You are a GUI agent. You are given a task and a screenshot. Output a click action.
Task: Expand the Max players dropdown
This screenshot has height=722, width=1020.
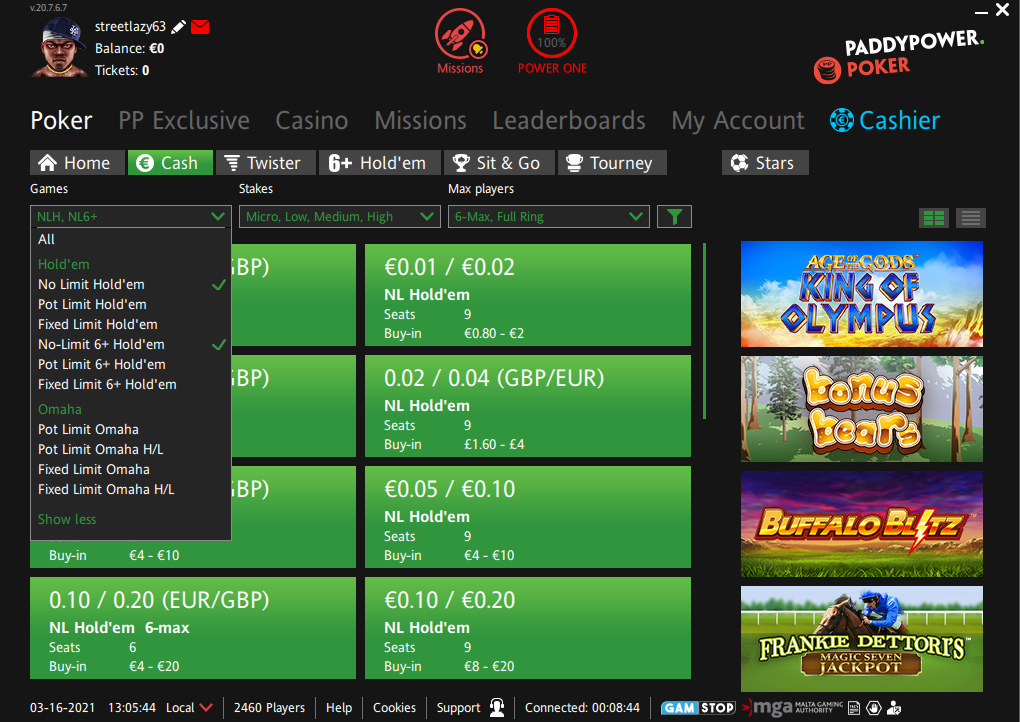pyautogui.click(x=548, y=216)
